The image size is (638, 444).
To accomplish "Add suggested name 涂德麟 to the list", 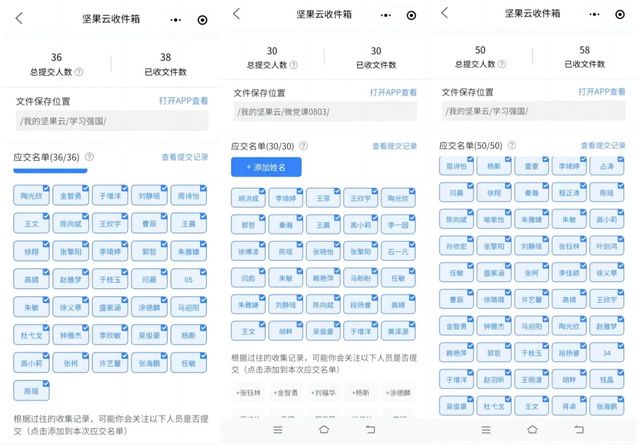I will pos(397,393).
